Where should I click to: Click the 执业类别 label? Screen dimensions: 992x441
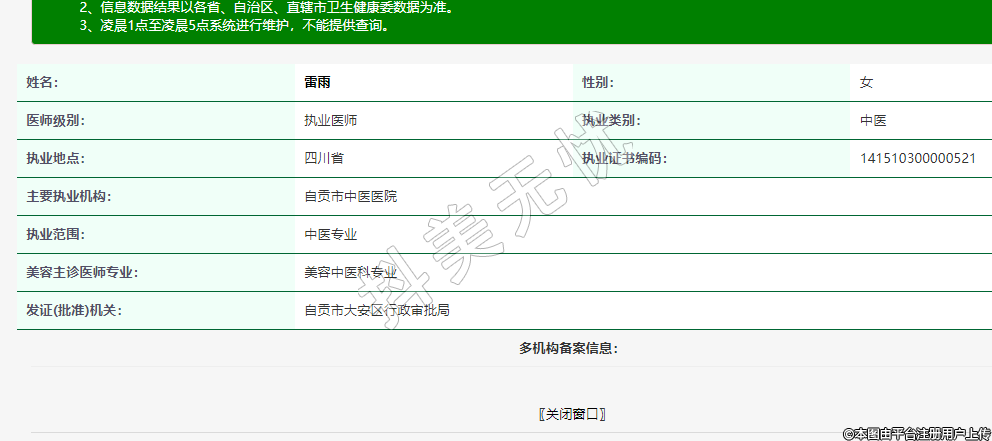[611, 121]
